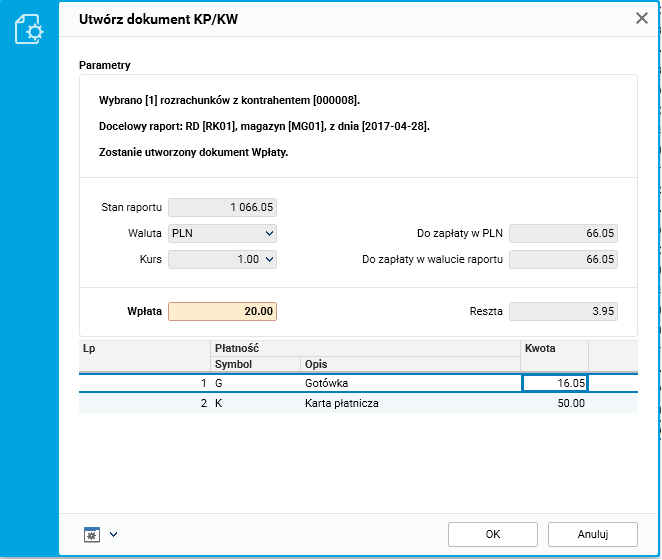
Task: Select the Gotówka payment row
Action: point(358,383)
